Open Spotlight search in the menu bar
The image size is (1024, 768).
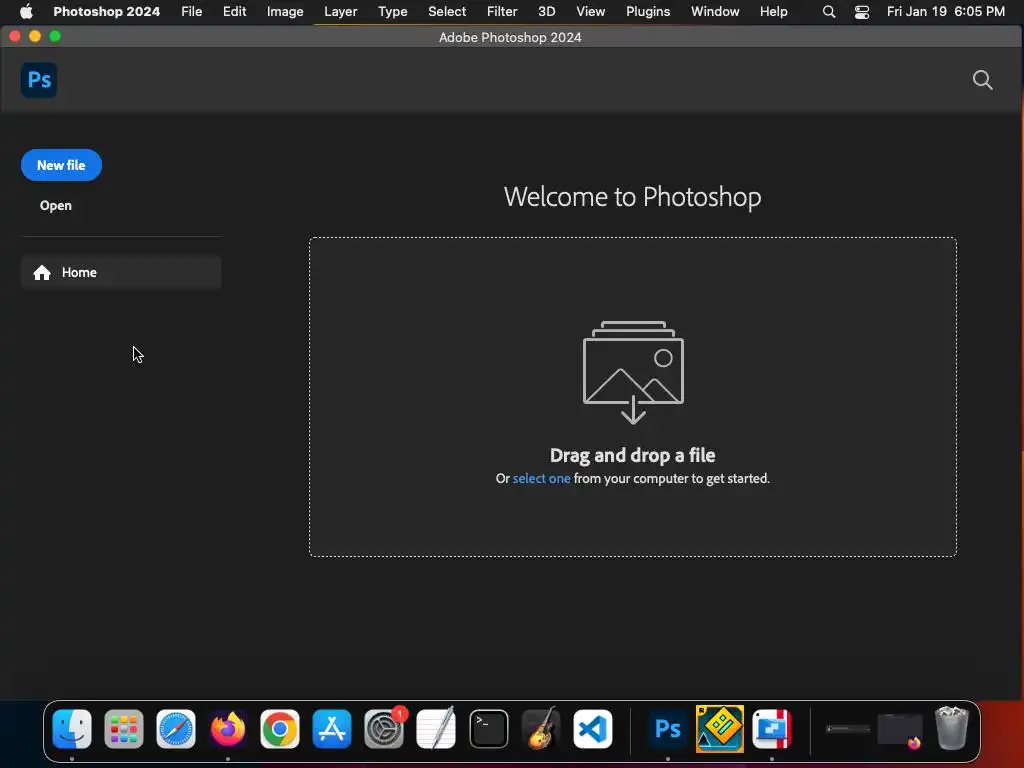pyautogui.click(x=829, y=12)
